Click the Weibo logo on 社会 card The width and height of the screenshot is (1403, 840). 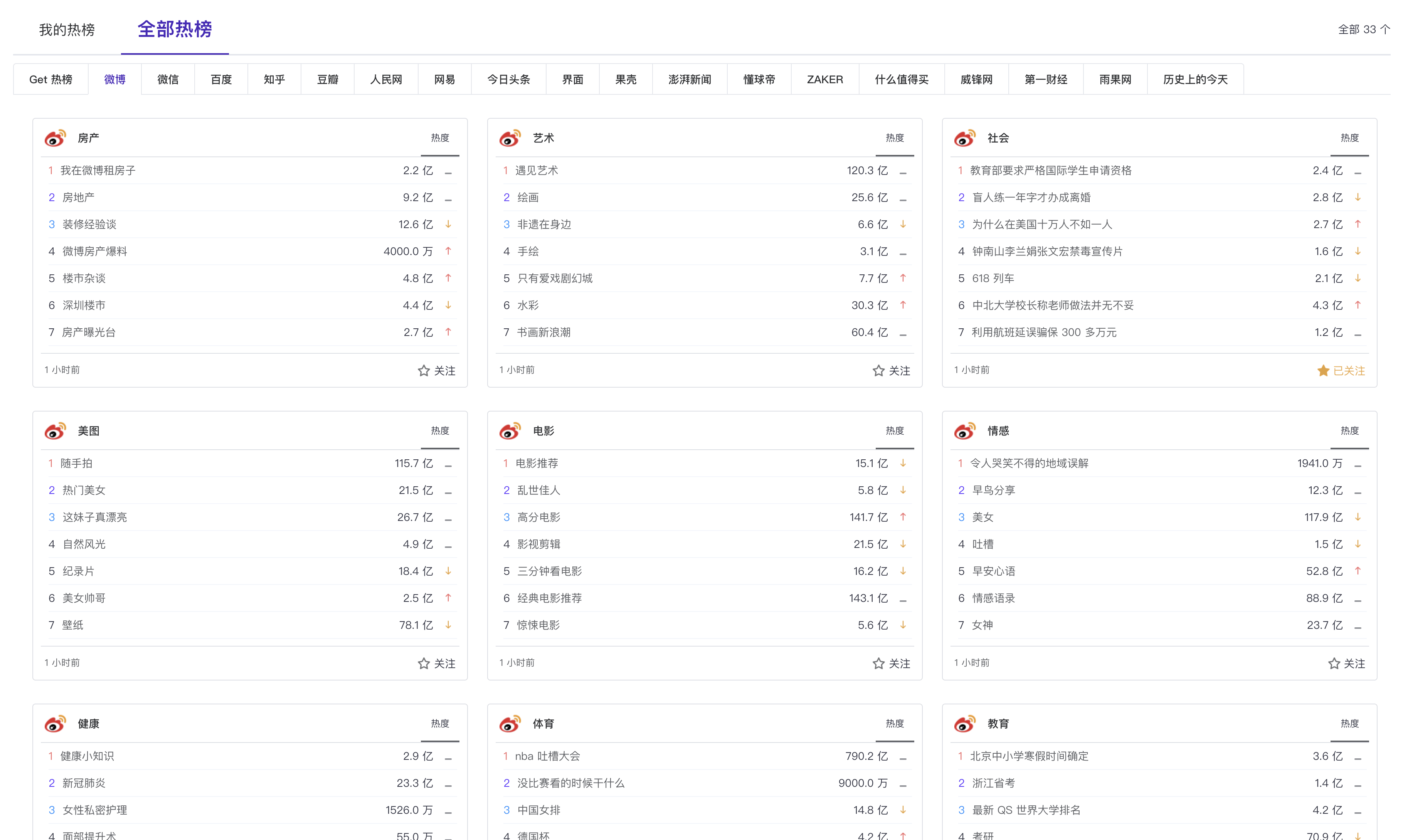click(x=964, y=138)
